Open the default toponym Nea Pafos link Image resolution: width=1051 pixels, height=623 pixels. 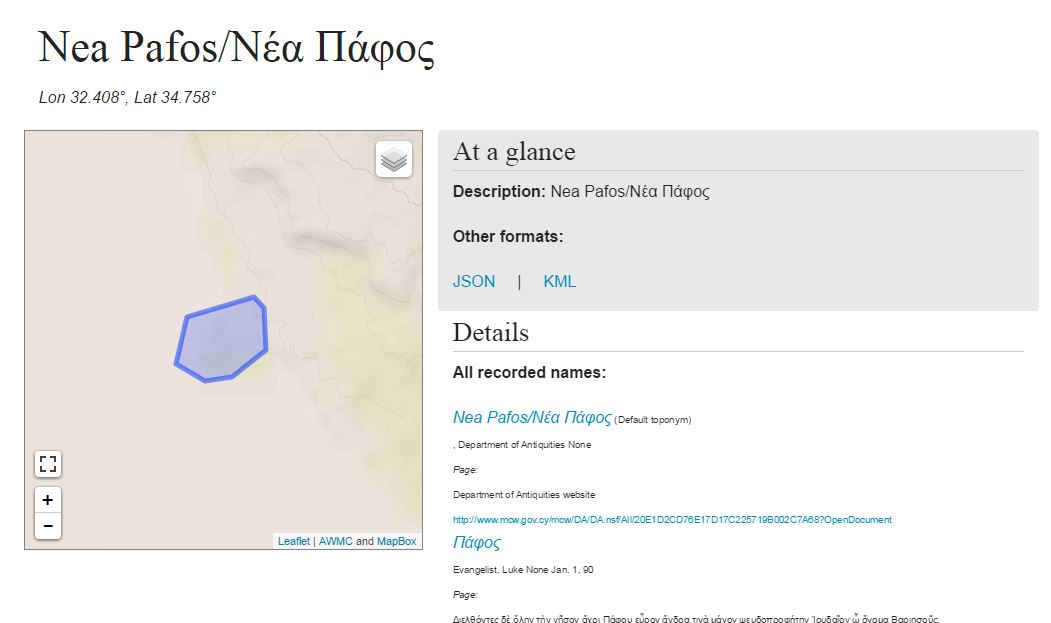pos(532,417)
